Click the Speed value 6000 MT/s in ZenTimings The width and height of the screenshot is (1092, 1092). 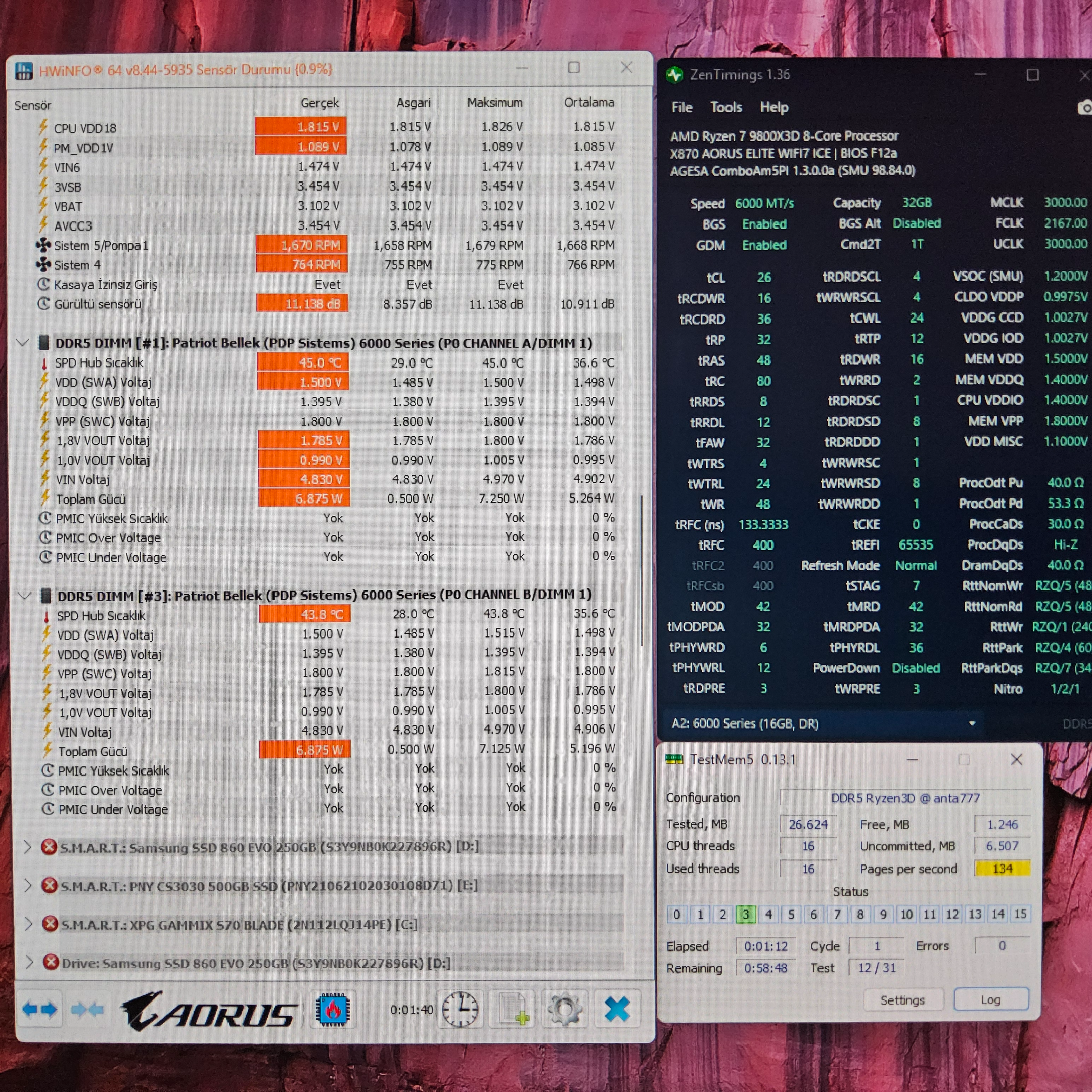tap(764, 203)
